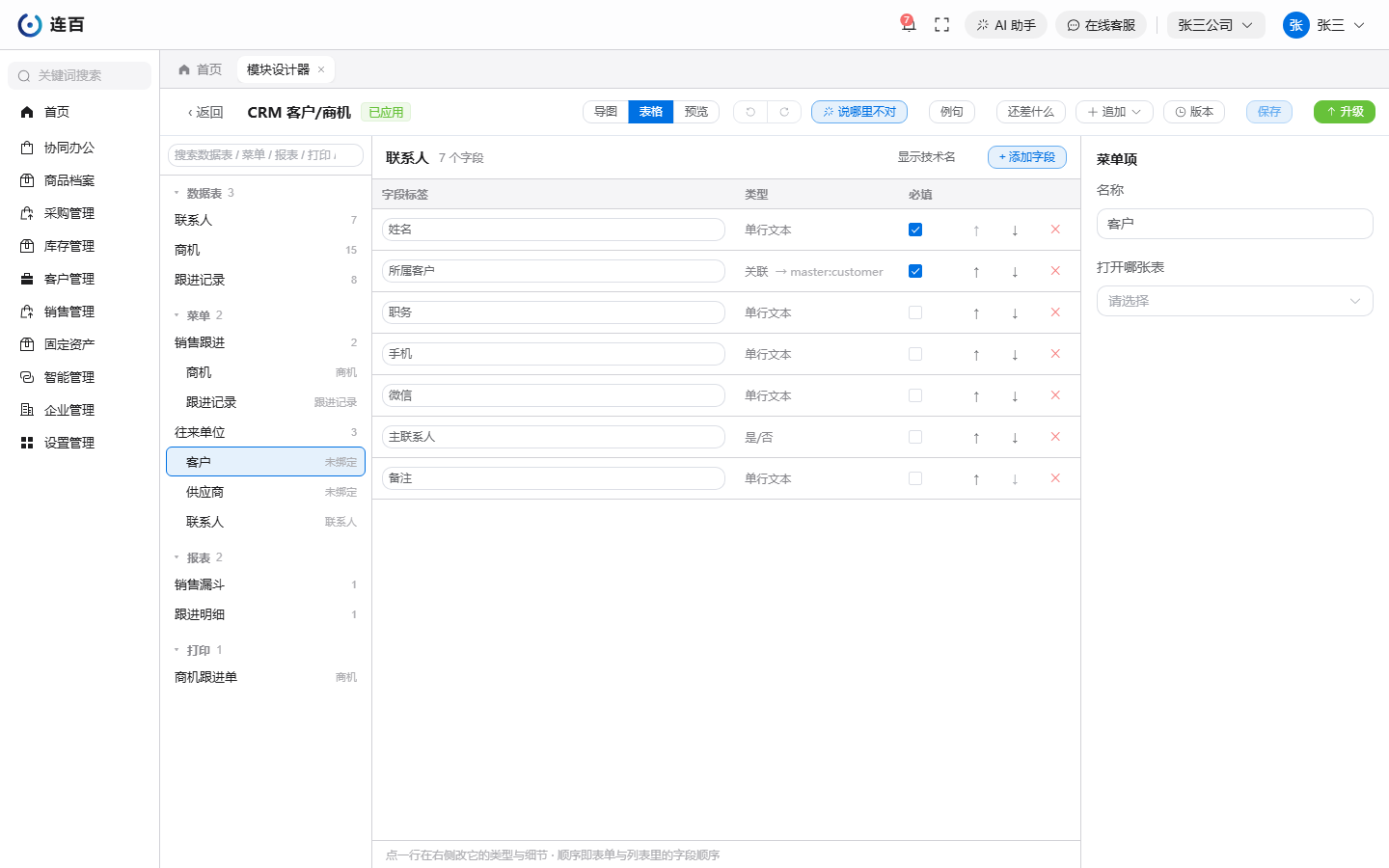This screenshot has width=1389, height=868.
Task: Collapse the 数据表 tree group
Action: click(177, 193)
